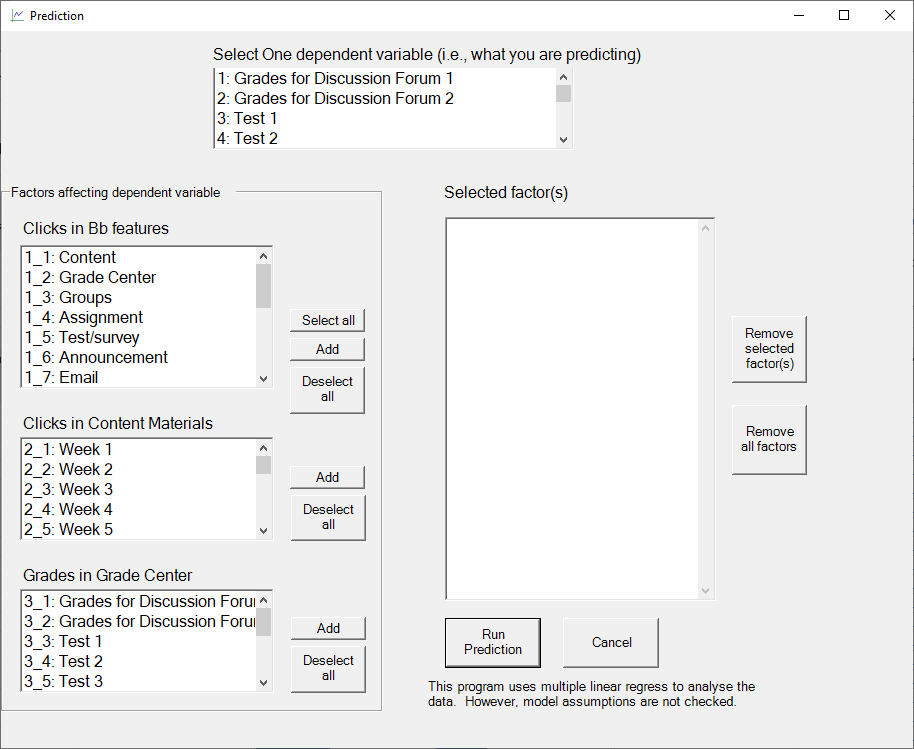914x749 pixels.
Task: Select '1_1: Content' in Bb features
Action: (139, 257)
